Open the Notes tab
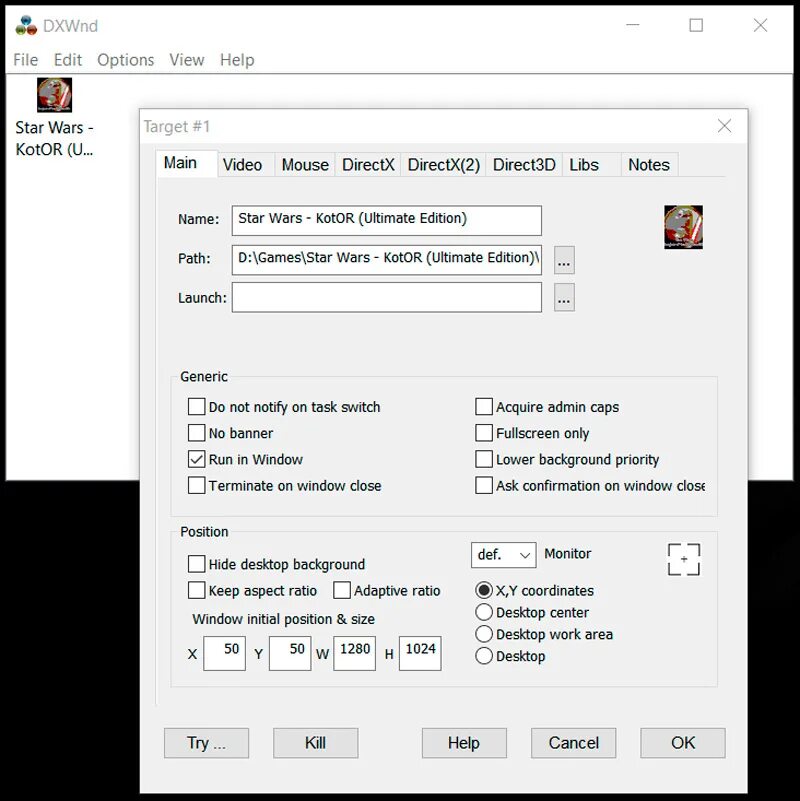 click(x=649, y=164)
